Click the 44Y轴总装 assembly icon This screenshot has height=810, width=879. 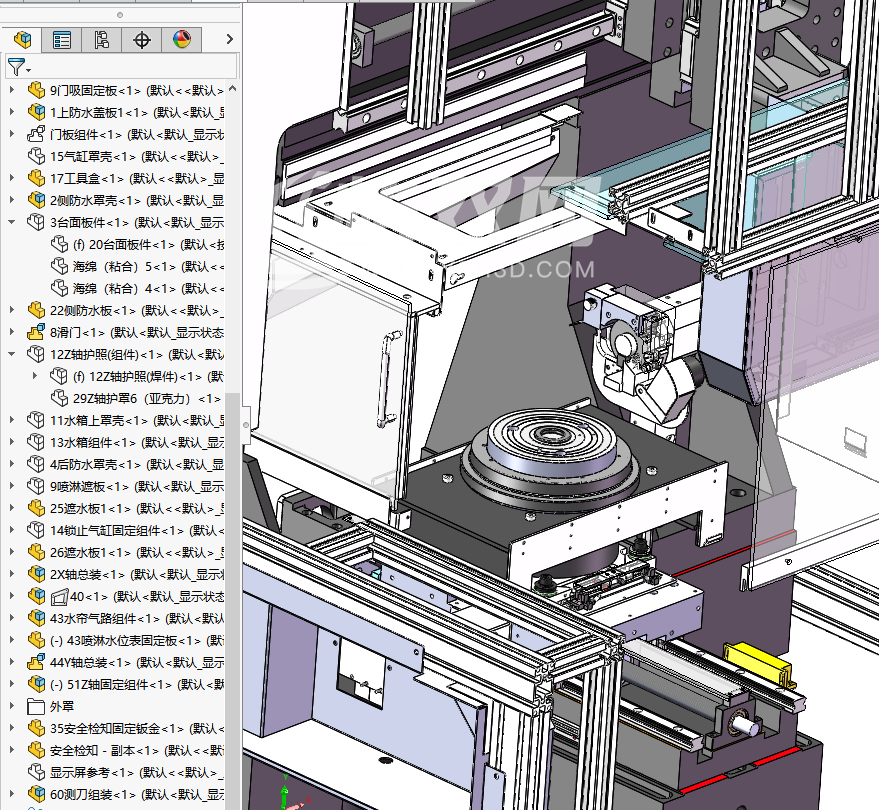pyautogui.click(x=36, y=662)
